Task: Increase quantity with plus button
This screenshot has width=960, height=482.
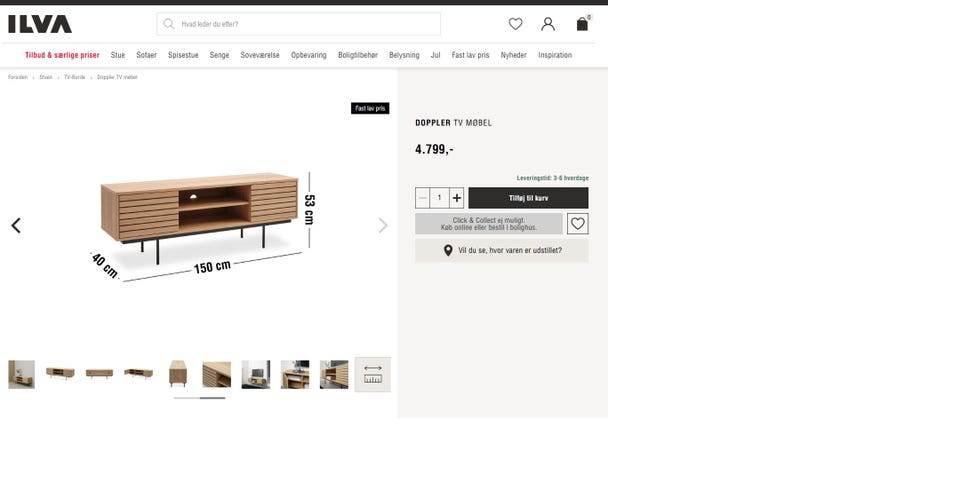Action: pyautogui.click(x=456, y=198)
